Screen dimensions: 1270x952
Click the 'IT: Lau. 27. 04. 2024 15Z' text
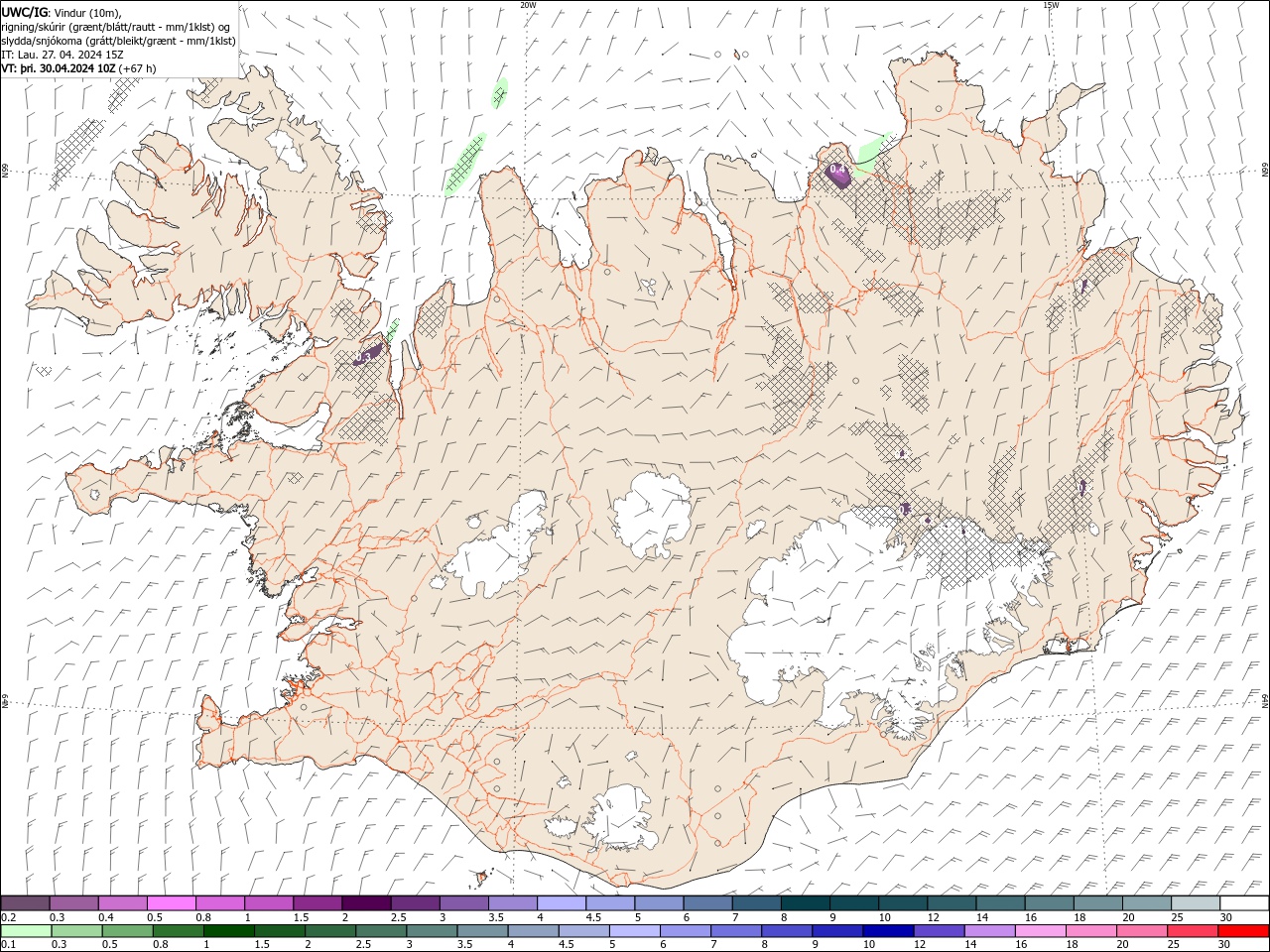tap(63, 55)
